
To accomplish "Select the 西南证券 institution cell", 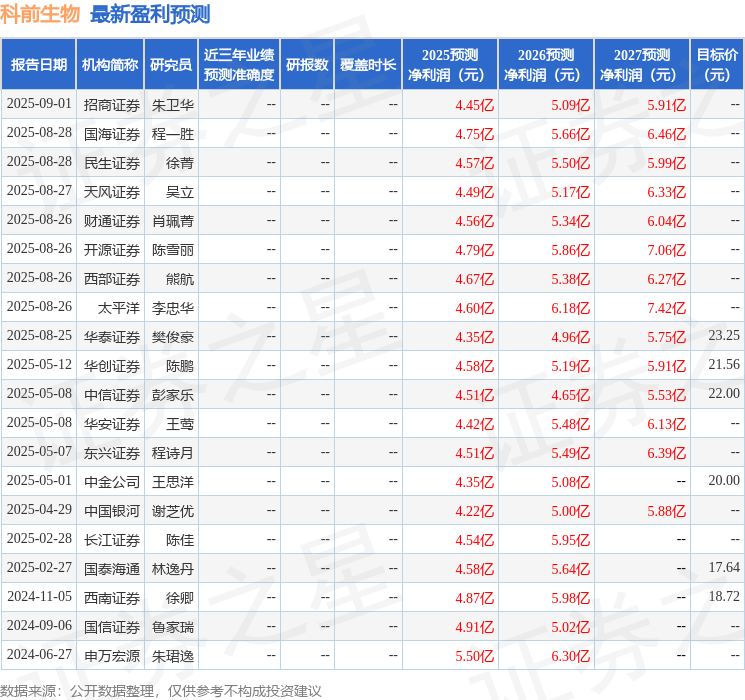I will 112,598.
